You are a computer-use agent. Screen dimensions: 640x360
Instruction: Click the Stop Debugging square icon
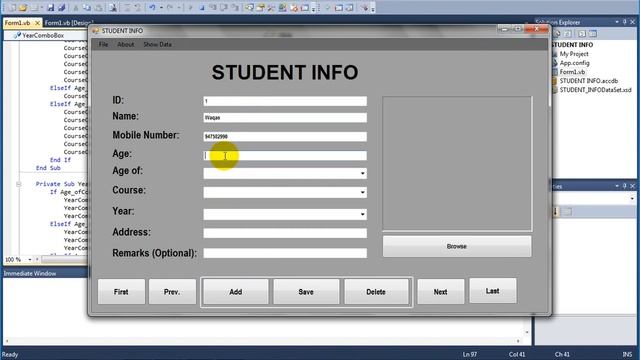coord(202,8)
